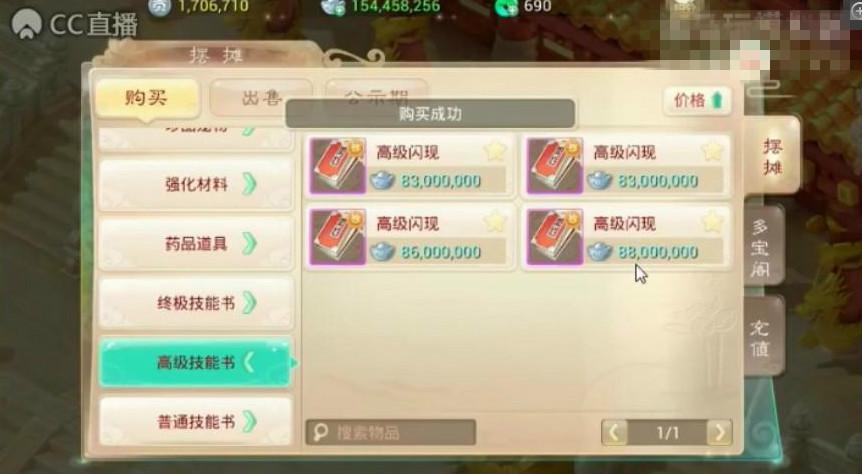Viewport: 862px width, 474px height.
Task: Click the 搜索物品 search field
Action: click(391, 432)
